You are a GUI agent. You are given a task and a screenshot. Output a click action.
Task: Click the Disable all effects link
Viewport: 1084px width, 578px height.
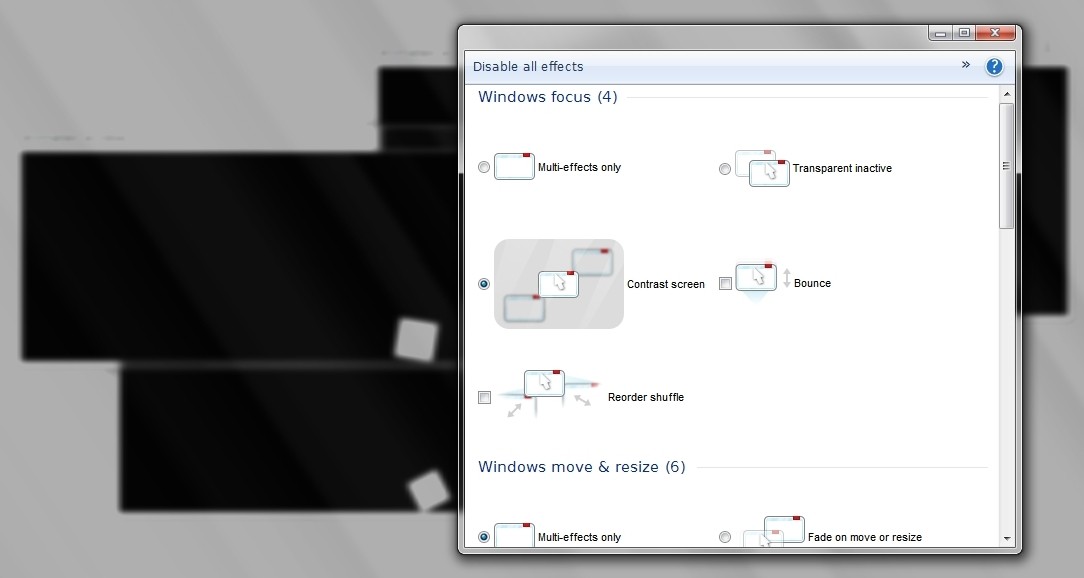tap(528, 65)
